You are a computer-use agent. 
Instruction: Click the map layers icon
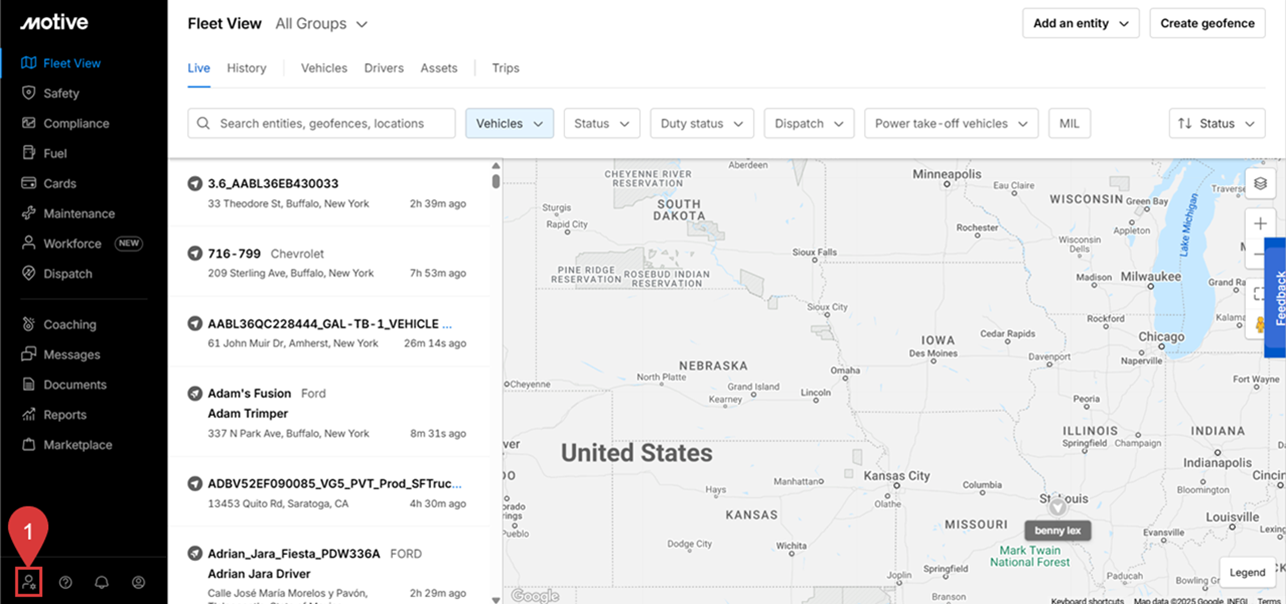click(x=1260, y=184)
